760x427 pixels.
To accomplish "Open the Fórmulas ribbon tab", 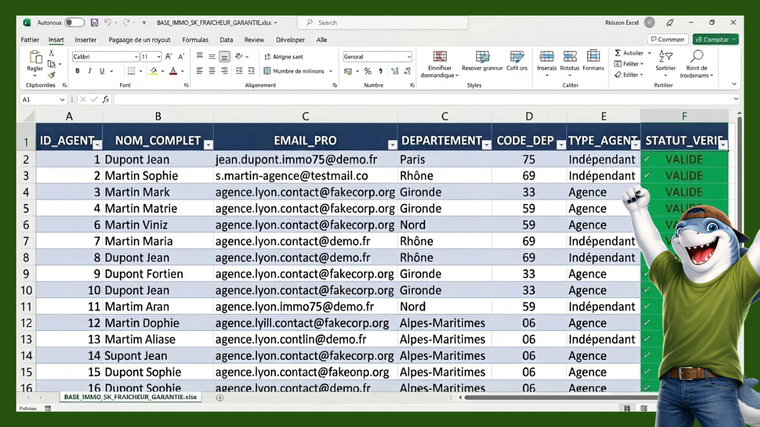I will (195, 40).
